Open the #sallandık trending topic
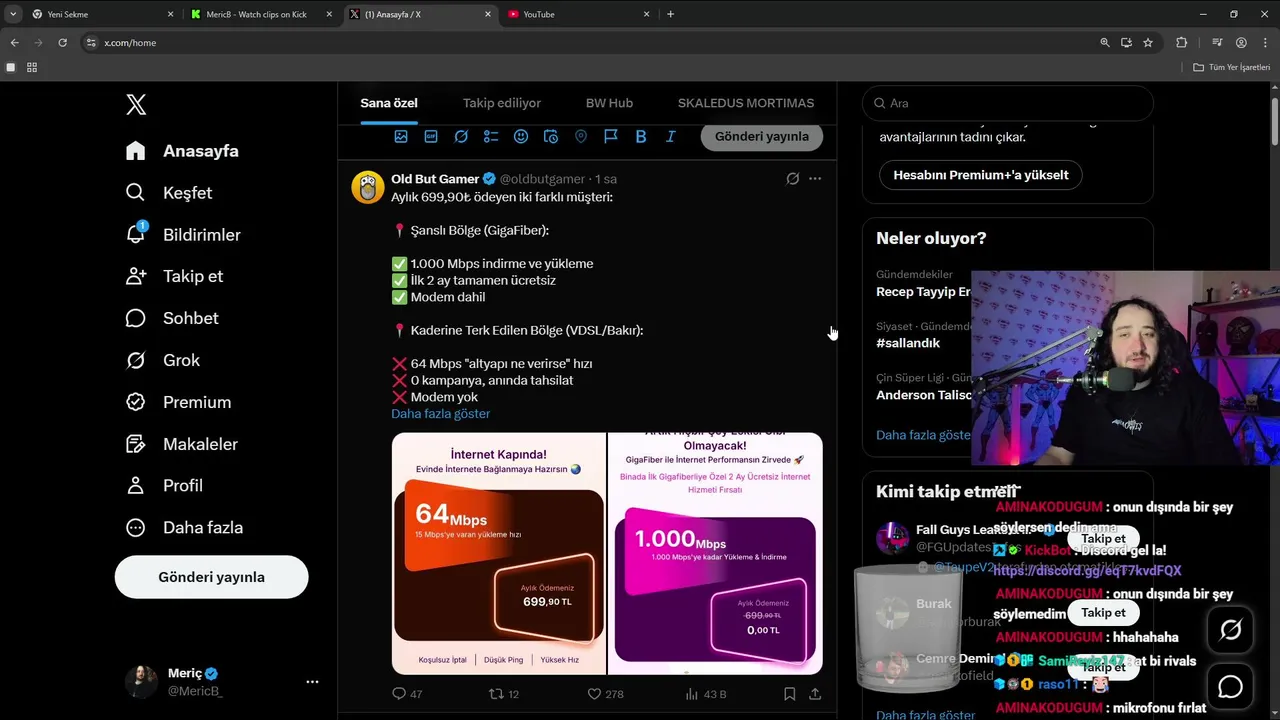The width and height of the screenshot is (1280, 720). point(908,343)
